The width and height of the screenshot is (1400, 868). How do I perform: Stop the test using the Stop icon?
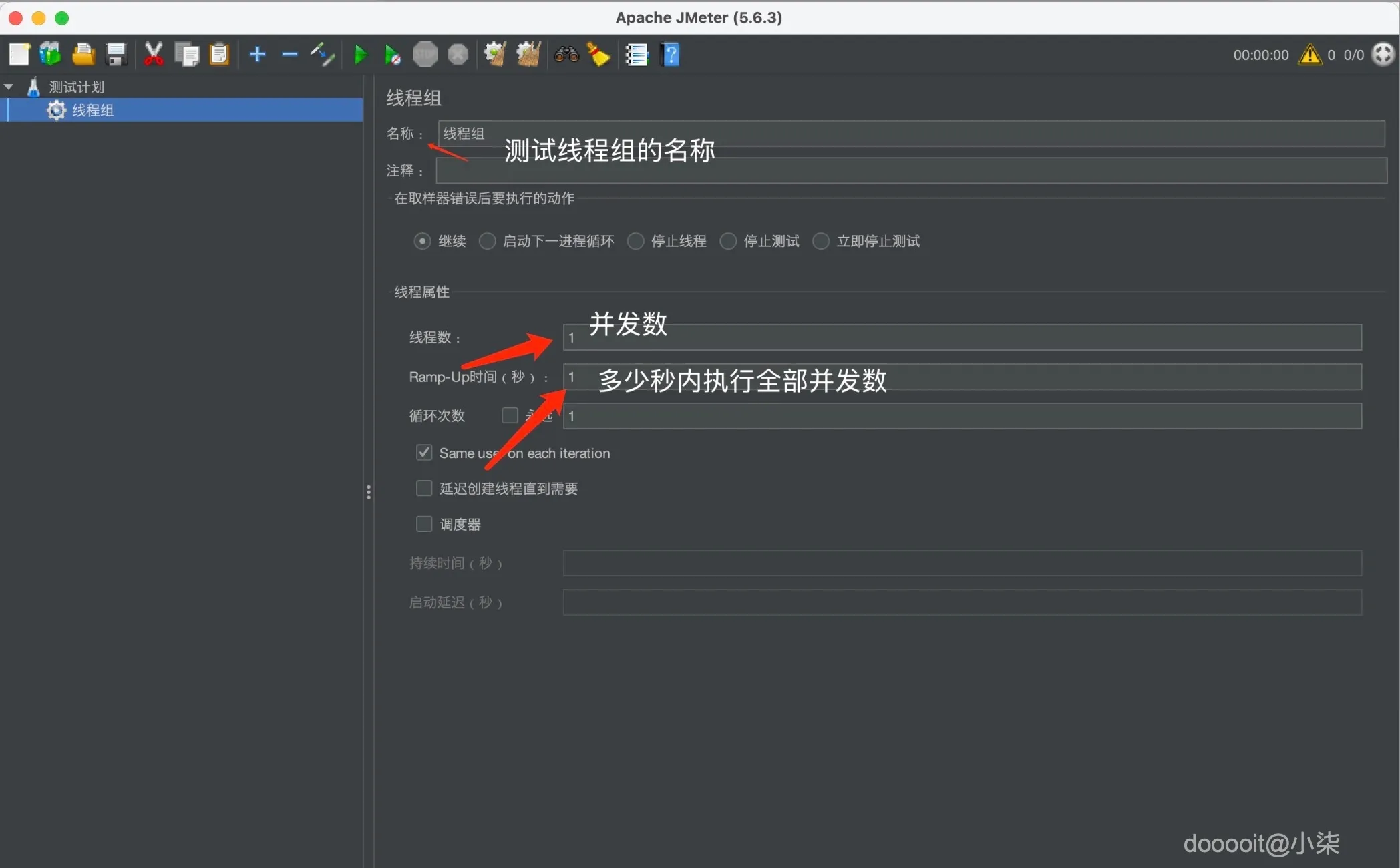tap(425, 54)
